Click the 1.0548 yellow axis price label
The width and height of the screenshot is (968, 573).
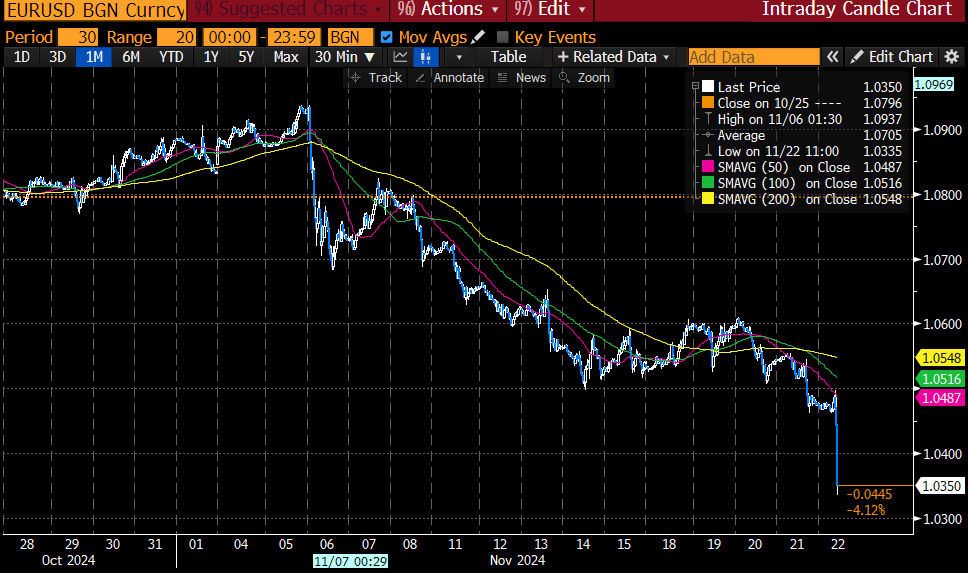pos(941,358)
